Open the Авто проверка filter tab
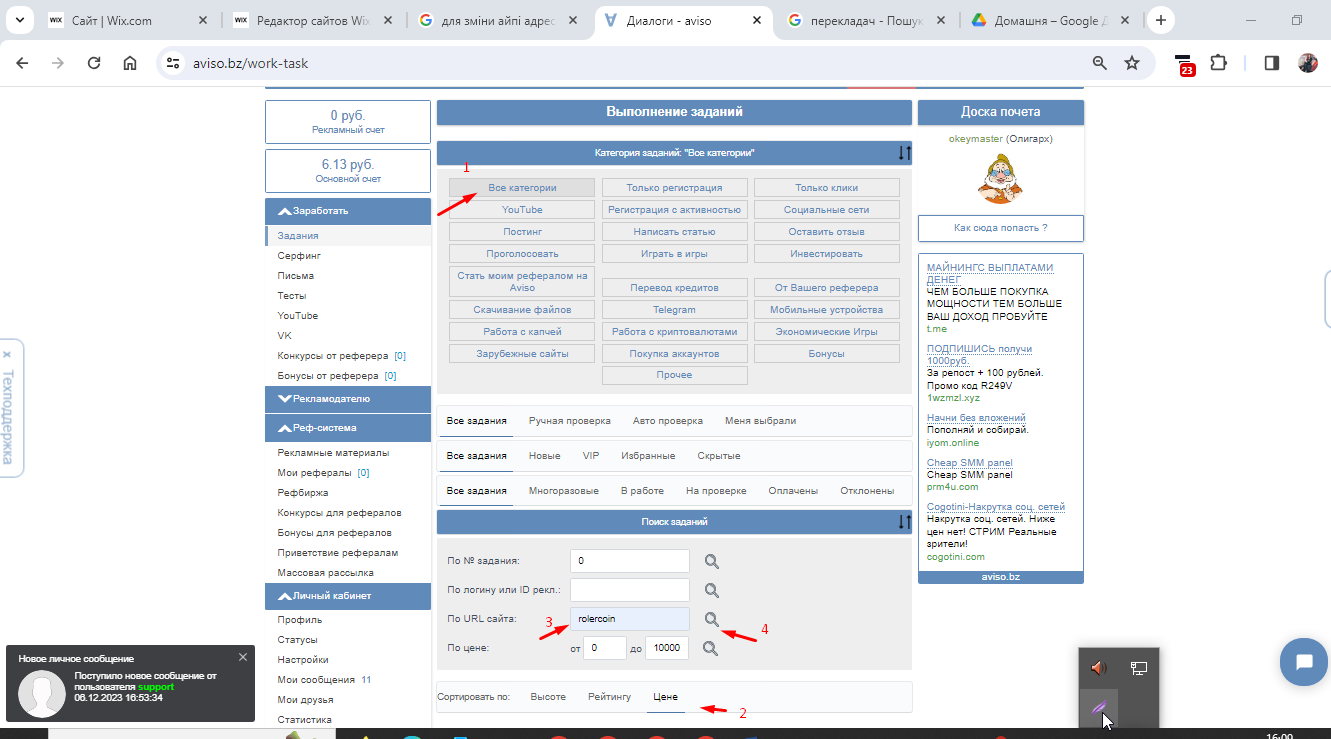This screenshot has height=739, width=1331. (x=668, y=421)
